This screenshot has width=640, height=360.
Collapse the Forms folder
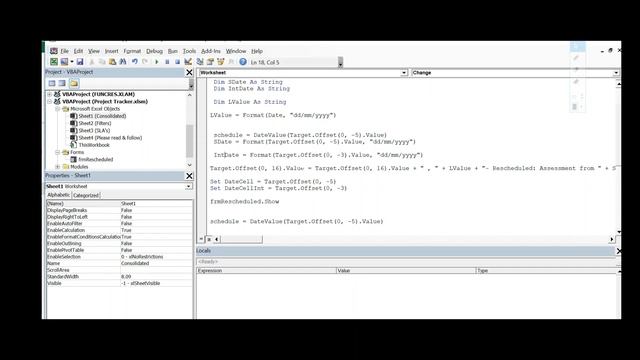pyautogui.click(x=58, y=152)
